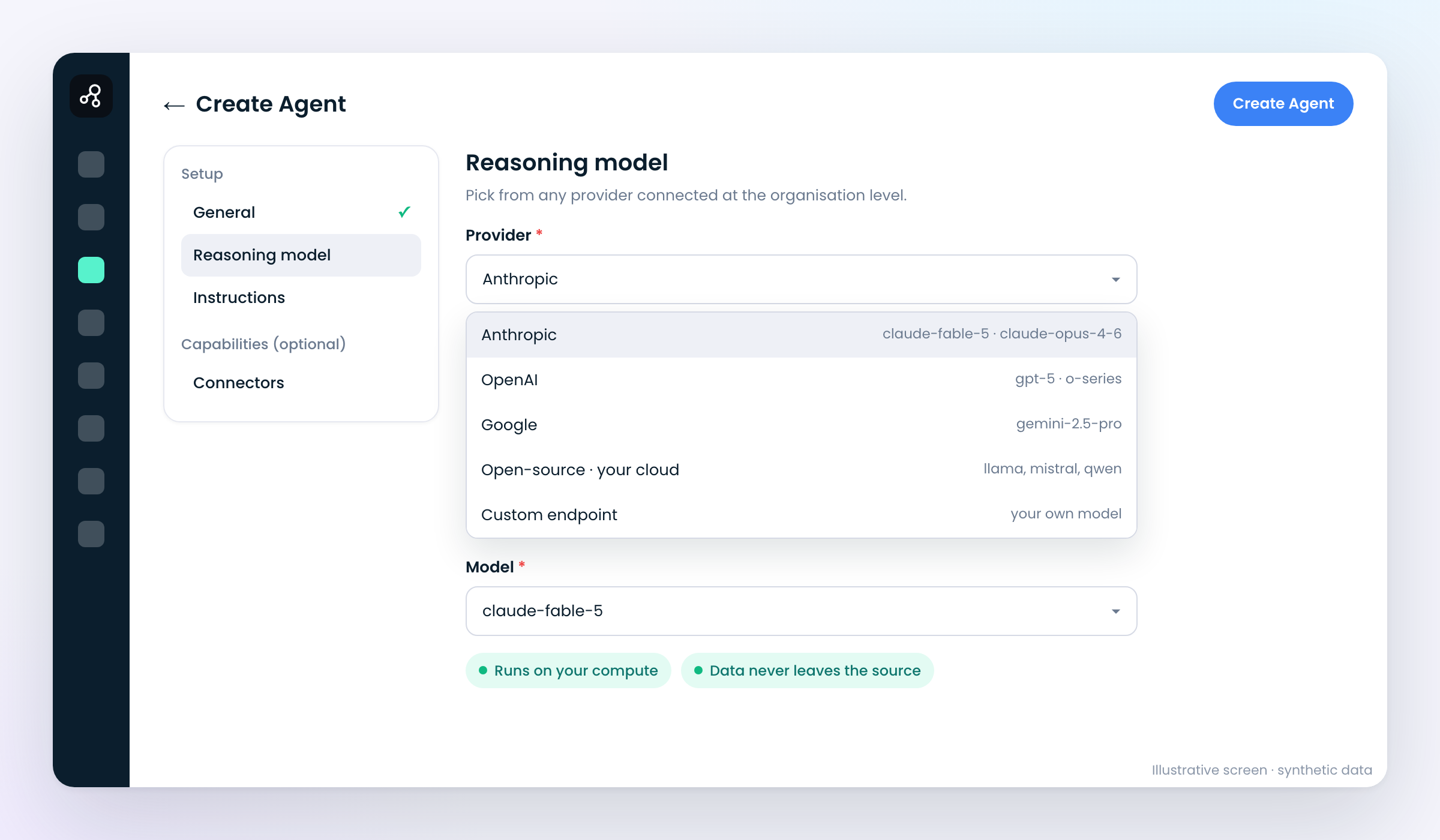
Task: Choose OpenAI from the provider list
Action: [802, 380]
